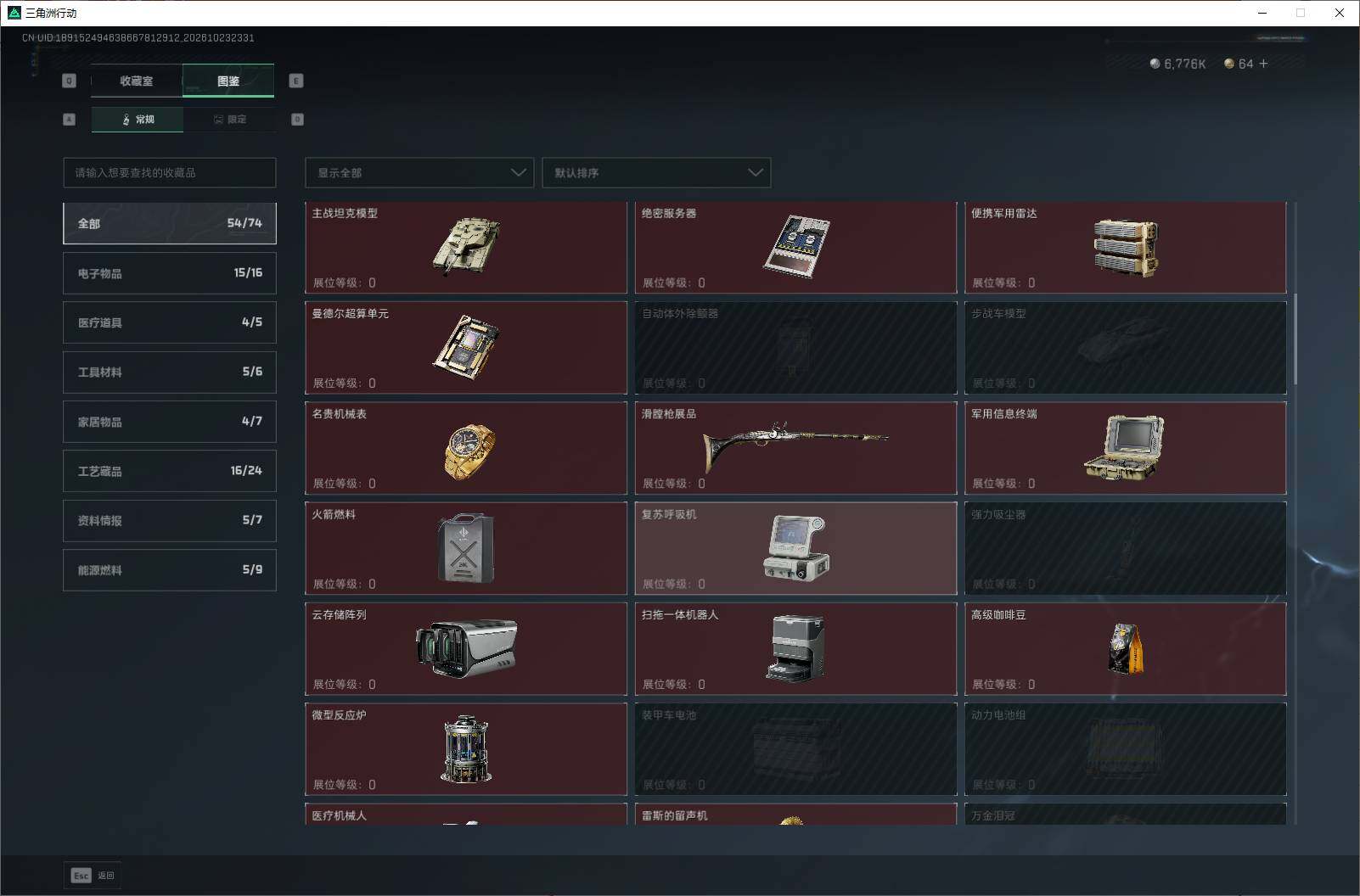Screen dimensions: 1360x896
Task: Select the 微型反应炉 reactor icon
Action: click(x=466, y=748)
